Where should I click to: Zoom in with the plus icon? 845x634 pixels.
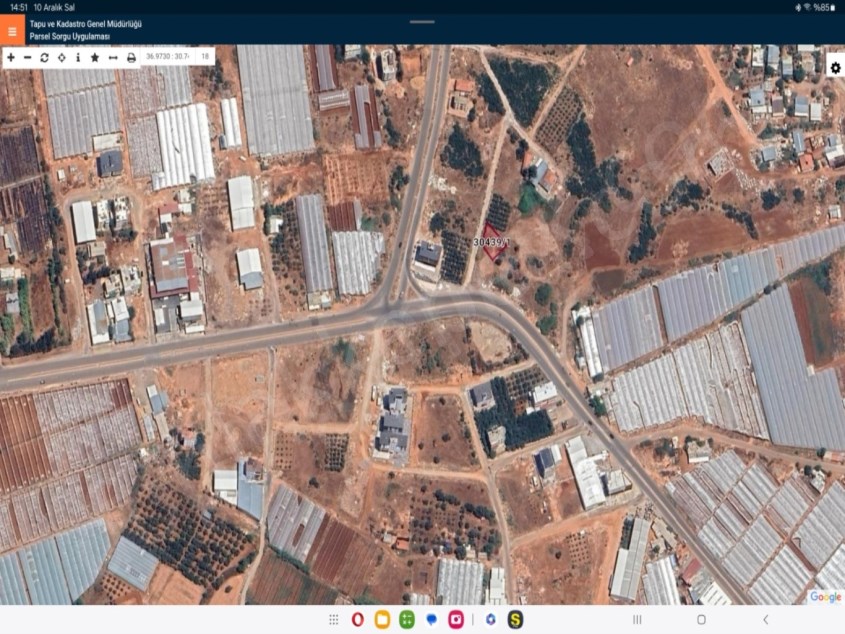(11, 57)
